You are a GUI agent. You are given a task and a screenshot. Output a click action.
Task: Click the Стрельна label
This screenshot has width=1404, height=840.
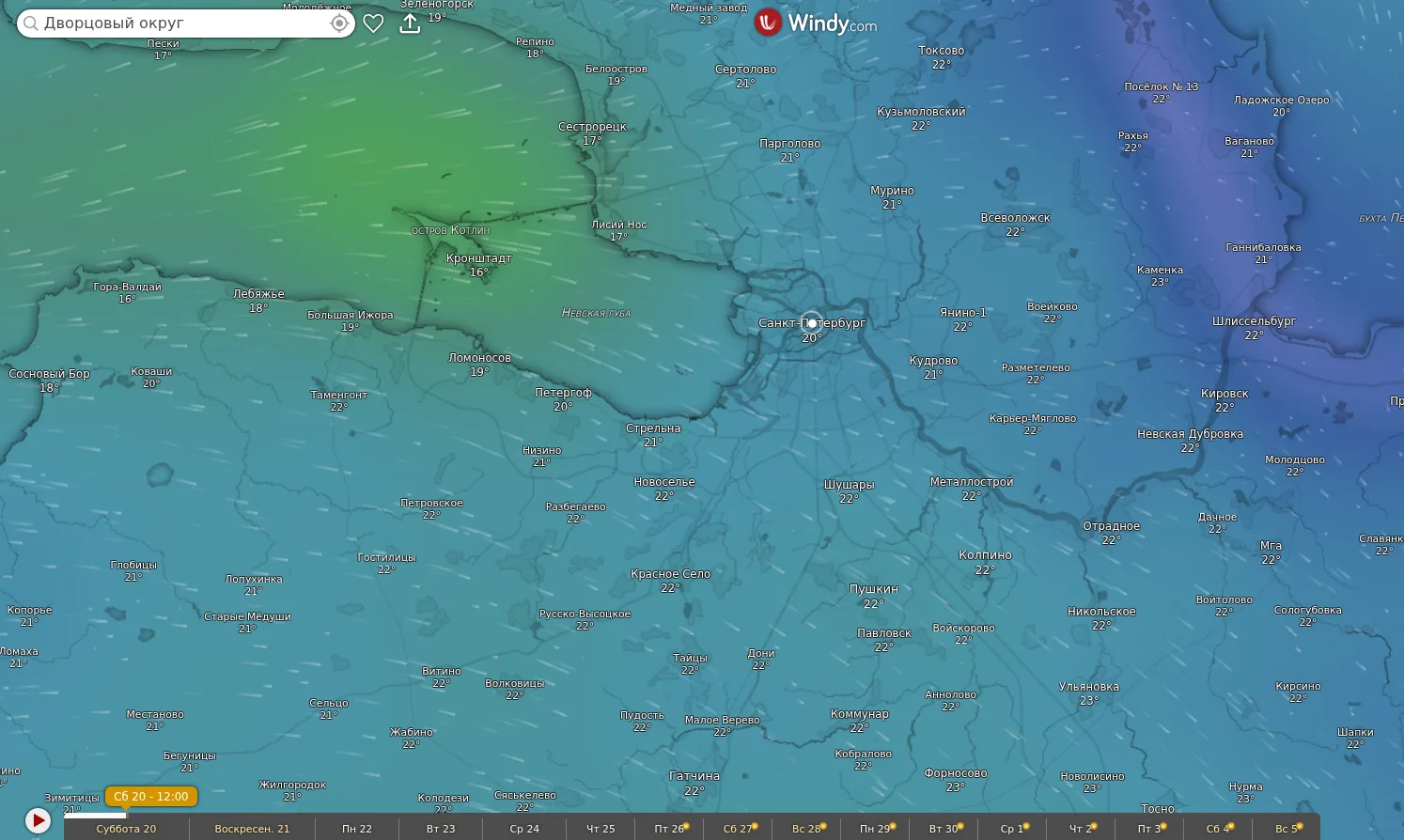(653, 428)
